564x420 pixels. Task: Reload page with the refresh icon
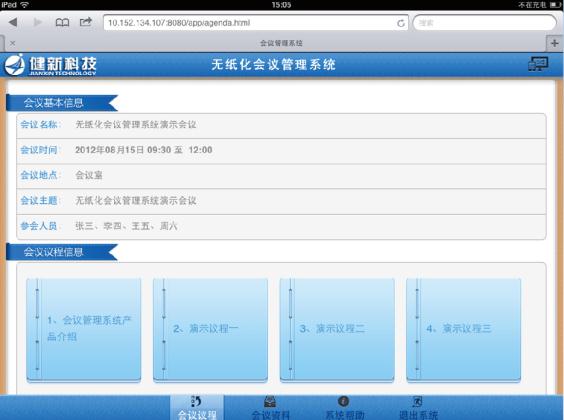[x=401, y=23]
